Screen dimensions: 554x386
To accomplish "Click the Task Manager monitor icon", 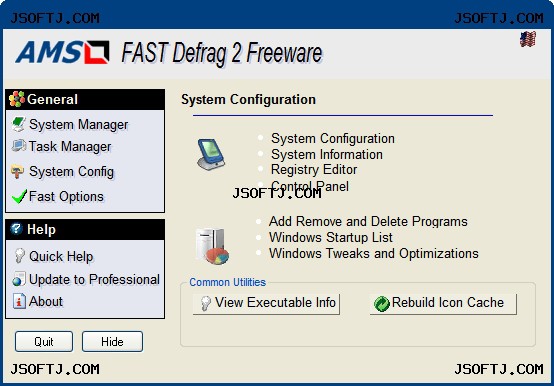I will point(18,146).
